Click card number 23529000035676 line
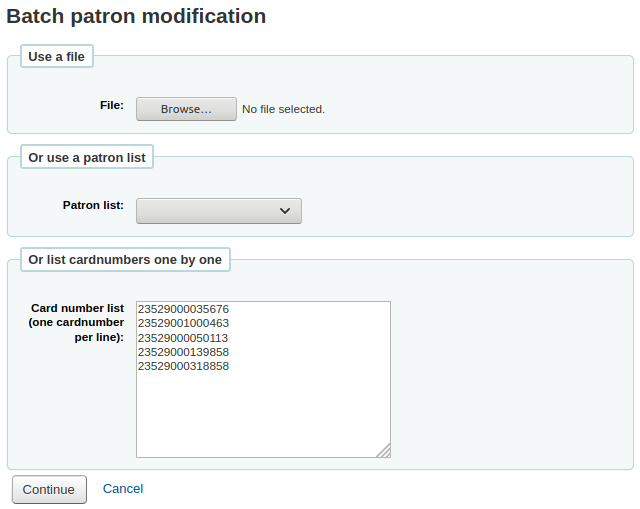Image resolution: width=640 pixels, height=509 pixels. coord(183,309)
